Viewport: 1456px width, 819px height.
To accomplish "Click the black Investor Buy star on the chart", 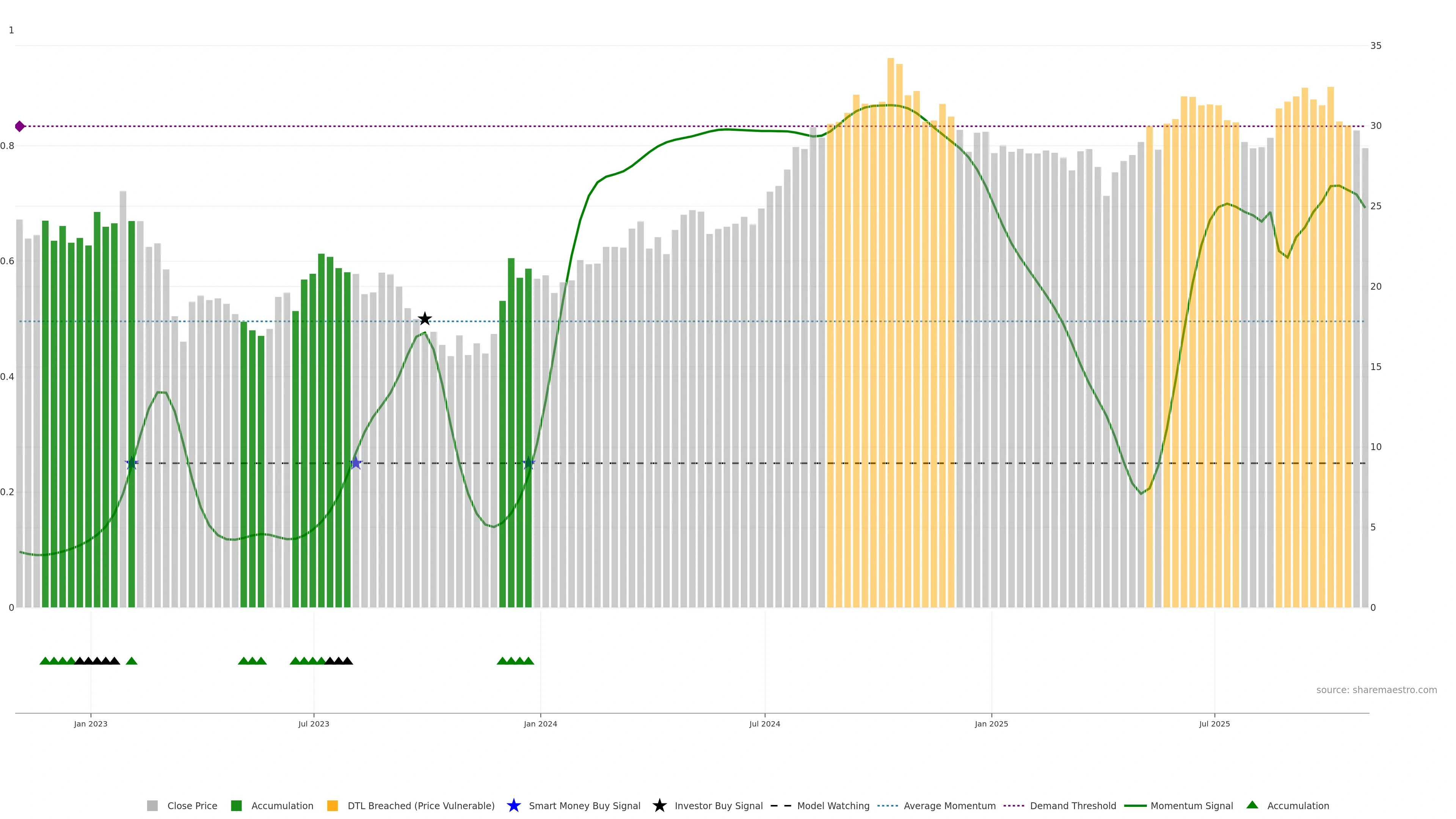I will [x=425, y=319].
